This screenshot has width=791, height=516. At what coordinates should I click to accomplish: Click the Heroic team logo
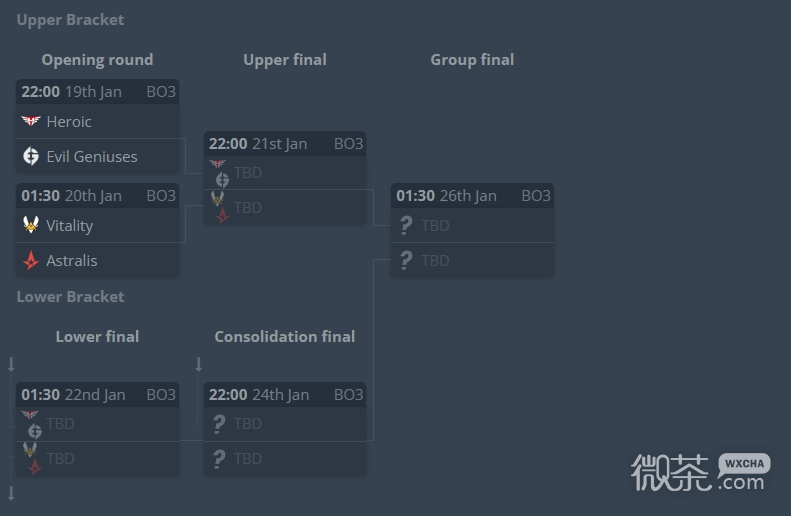tap(31, 121)
